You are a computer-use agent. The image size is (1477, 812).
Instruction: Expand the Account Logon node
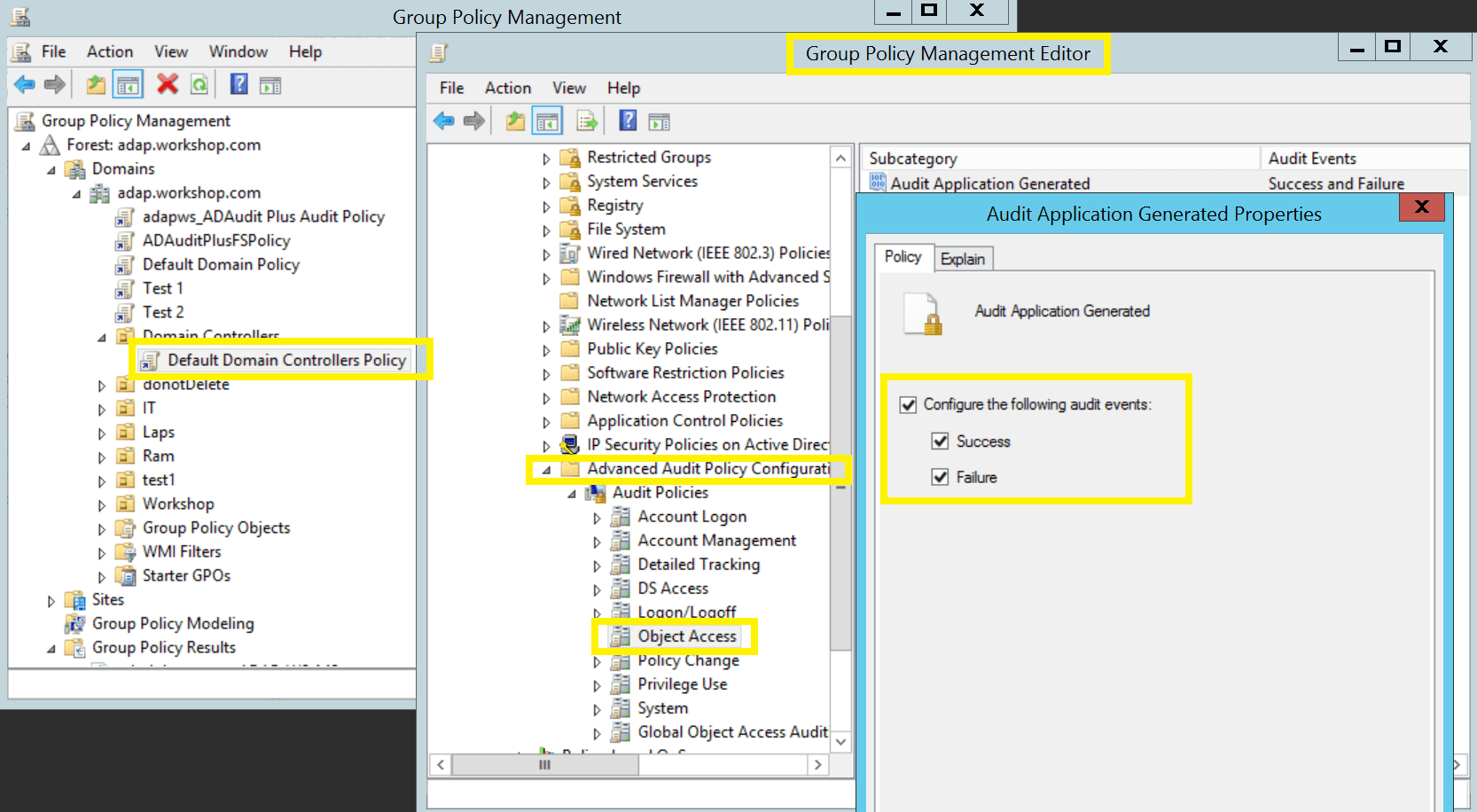click(x=597, y=518)
